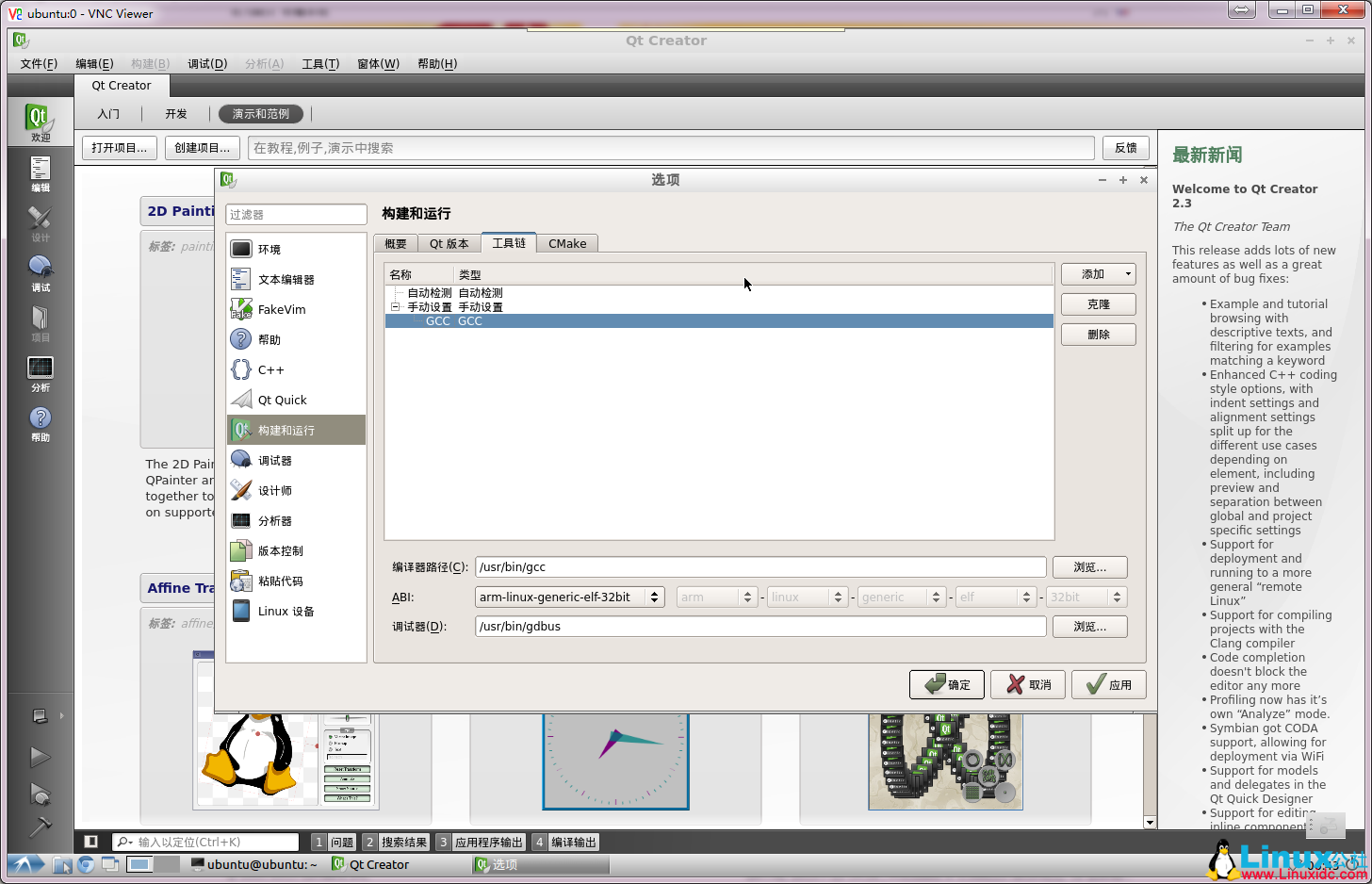Open the 工具(T) menu
Image resolution: width=1372 pixels, height=884 pixels.
pyautogui.click(x=319, y=64)
